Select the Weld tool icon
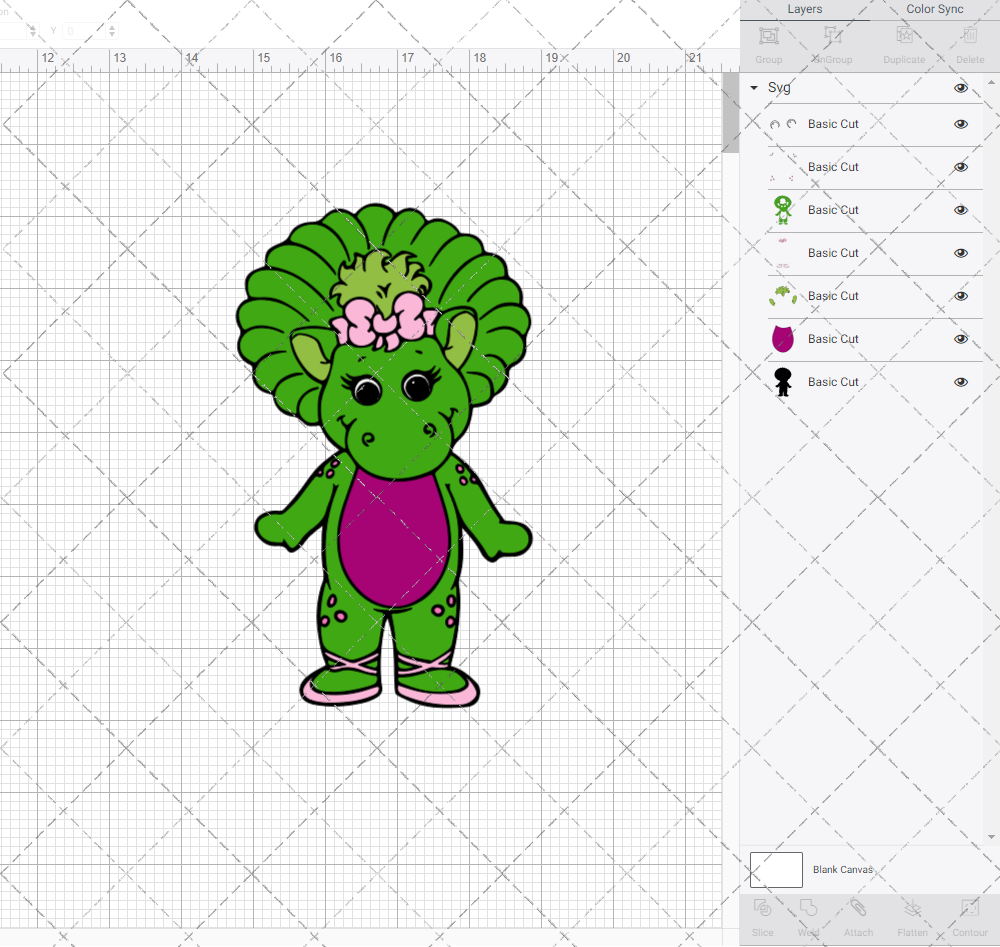 (x=808, y=907)
